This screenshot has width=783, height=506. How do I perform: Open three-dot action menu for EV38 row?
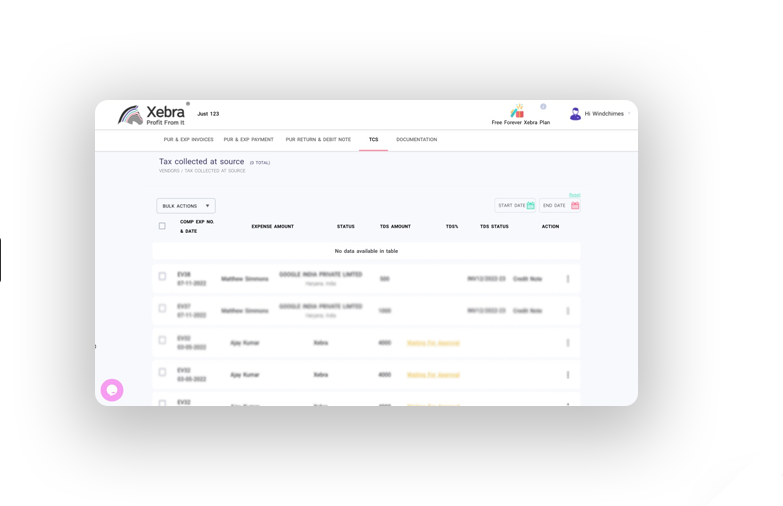click(x=568, y=279)
